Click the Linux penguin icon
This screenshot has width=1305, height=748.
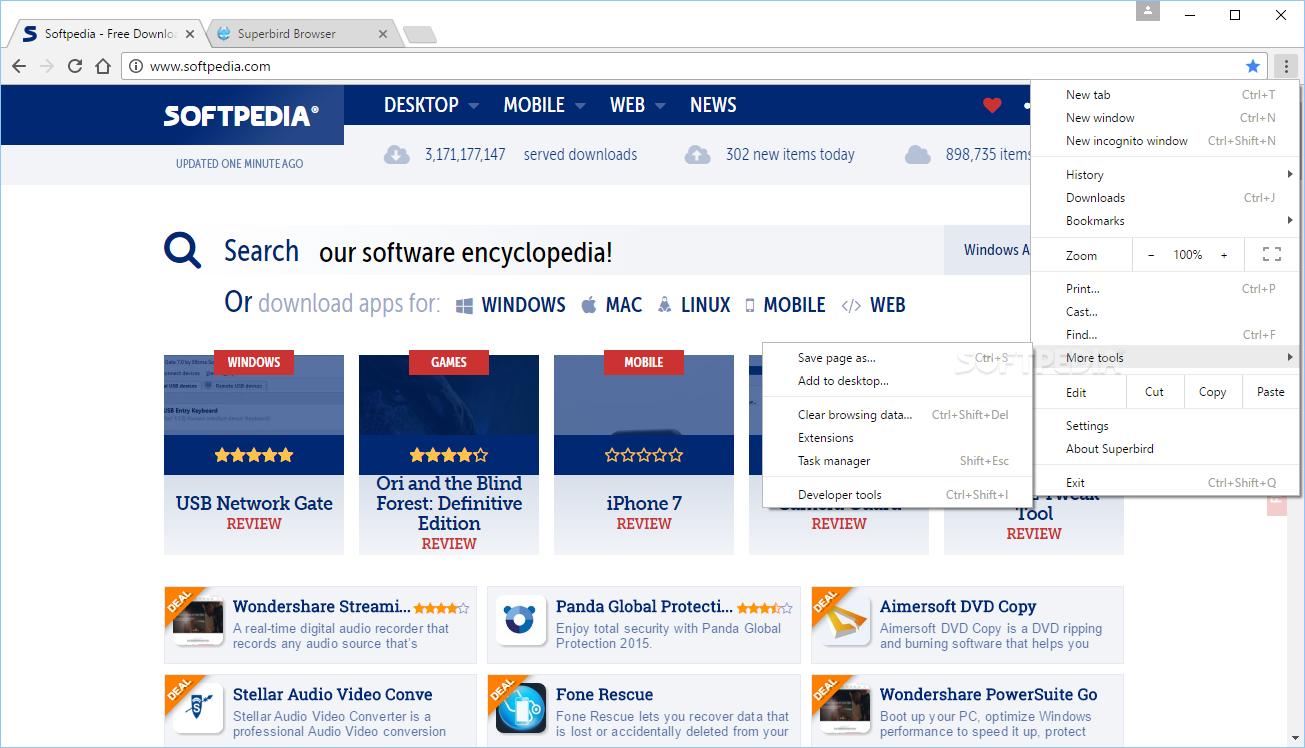[x=665, y=305]
